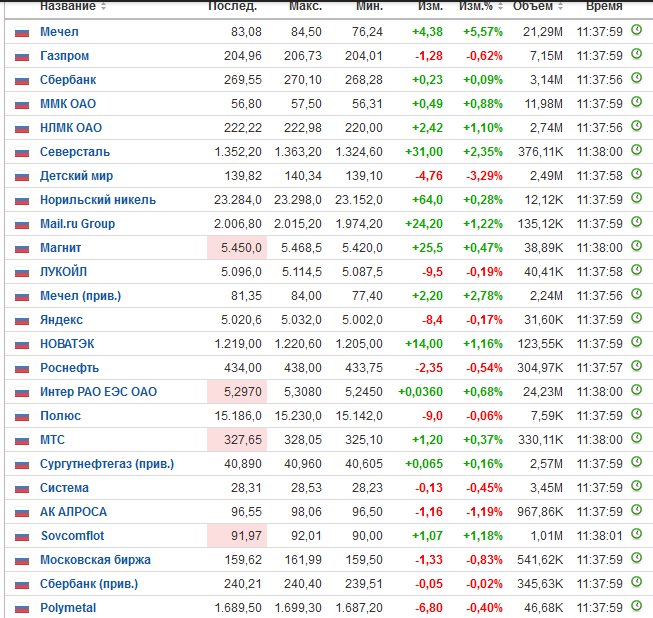Open the Детский мир stock page
The height and width of the screenshot is (618, 653).
point(77,176)
